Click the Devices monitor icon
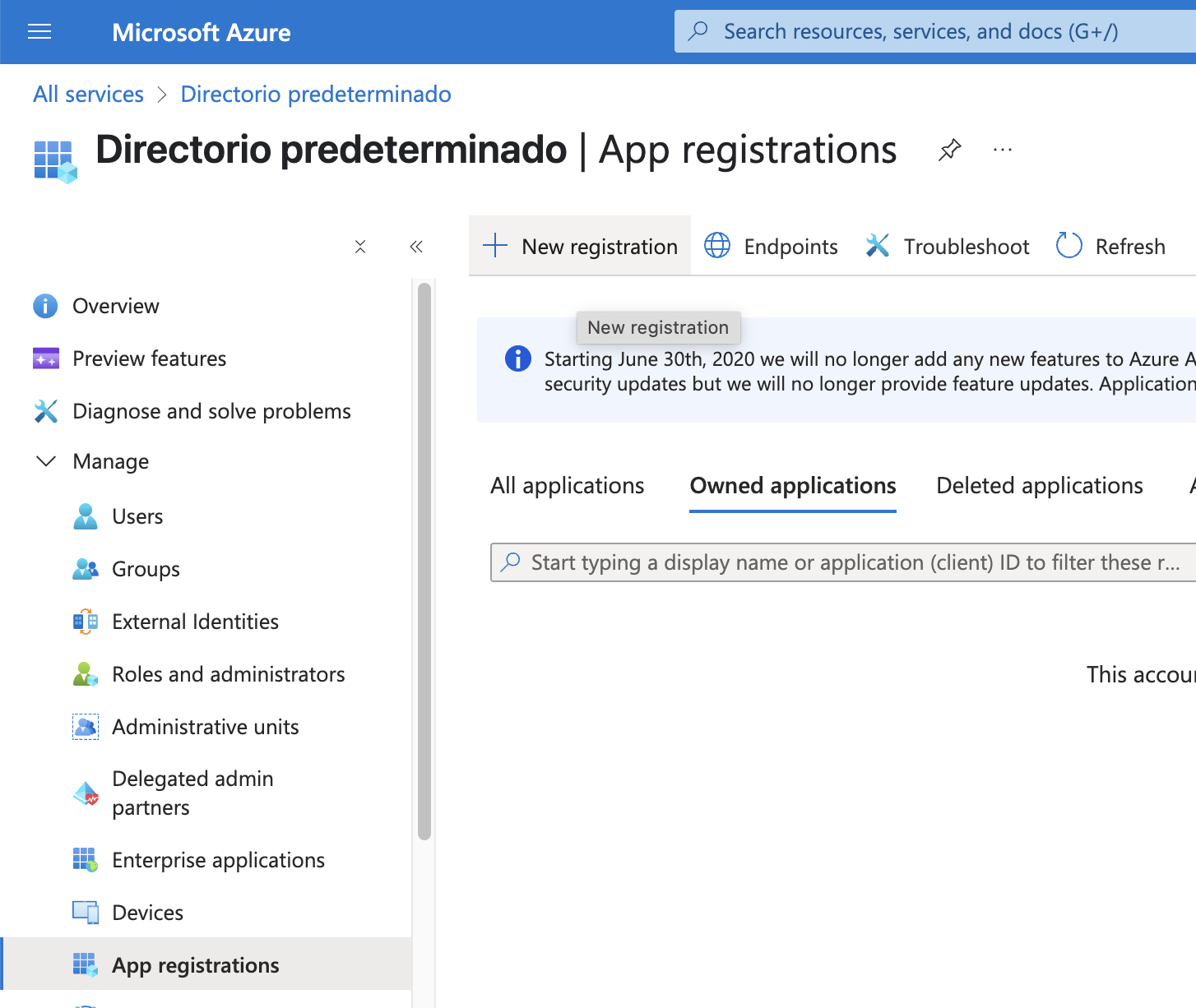The width and height of the screenshot is (1196, 1008). click(86, 913)
